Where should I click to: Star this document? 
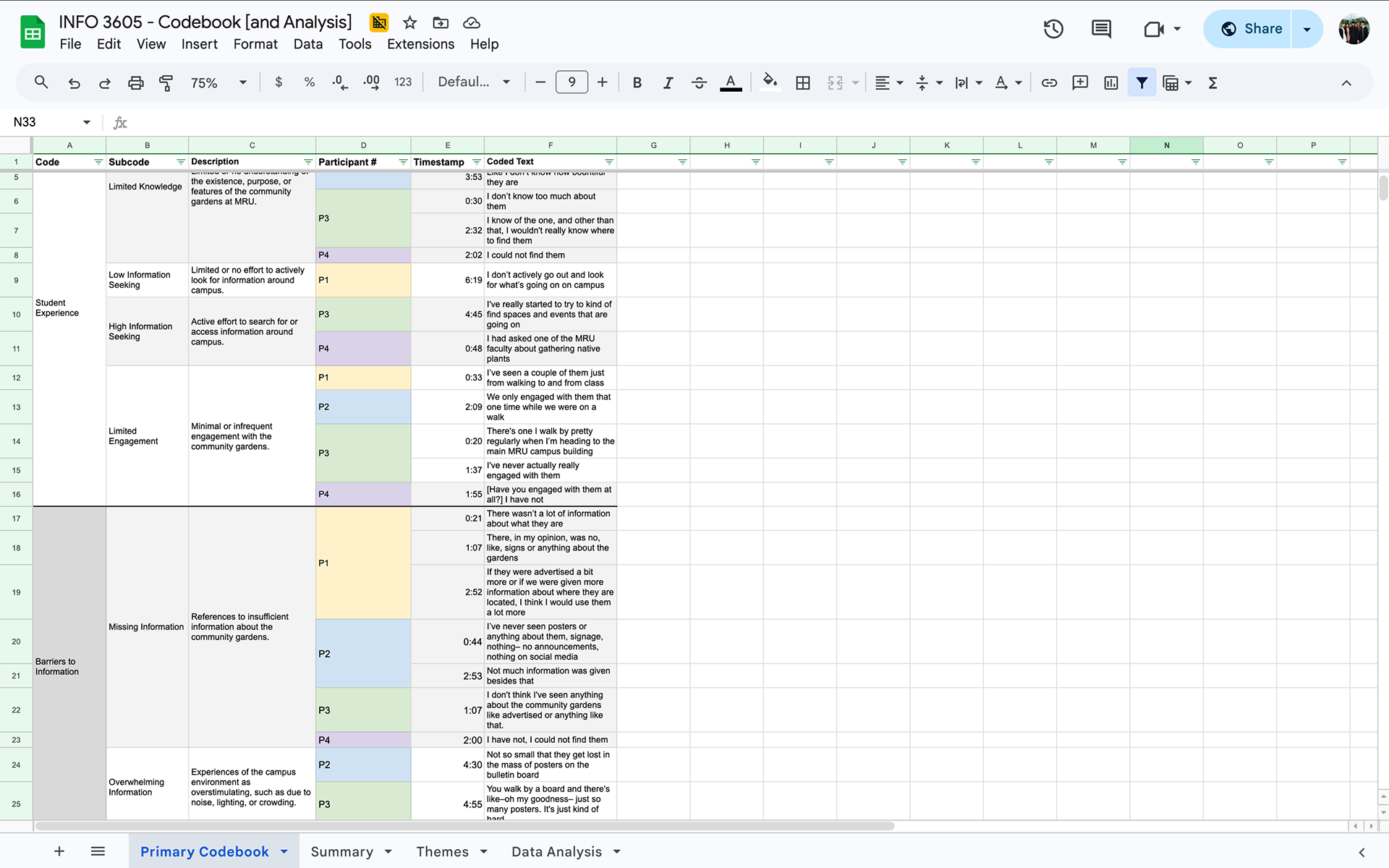point(410,22)
